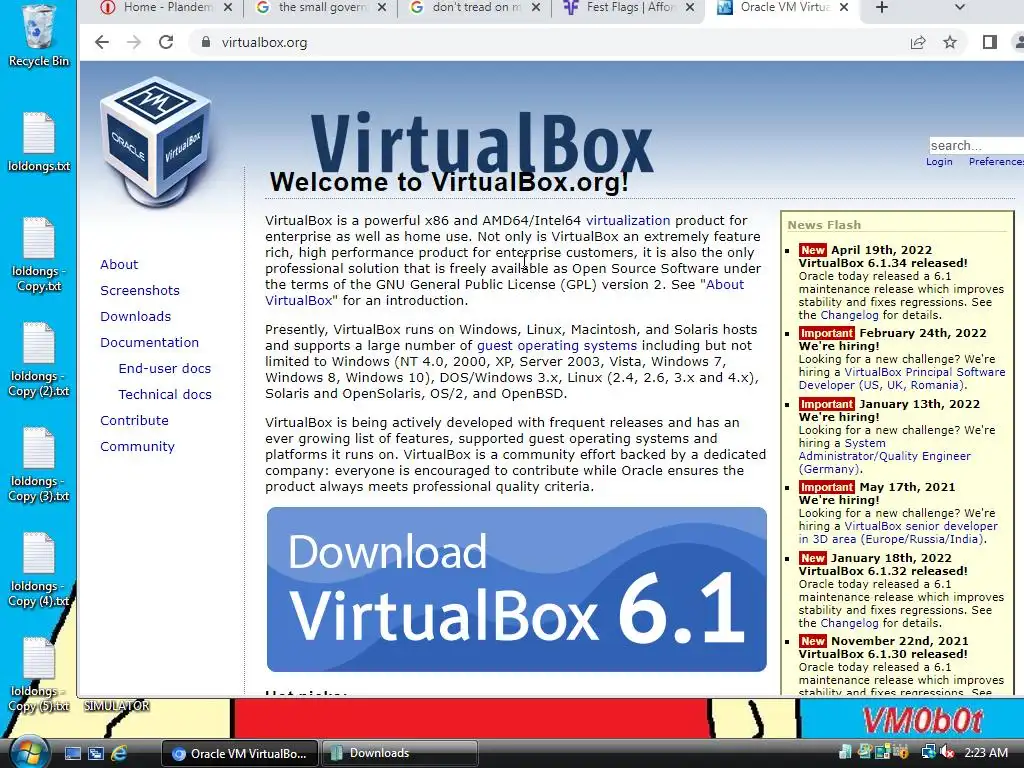Select loldongs - Copy (5).txt file
Image resolution: width=1024 pixels, height=768 pixels.
click(39, 675)
